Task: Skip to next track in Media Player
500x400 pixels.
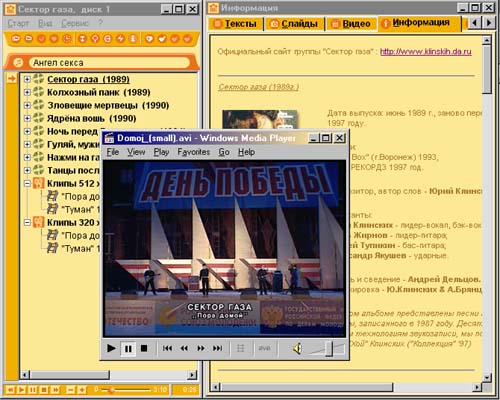Action: click(x=217, y=348)
